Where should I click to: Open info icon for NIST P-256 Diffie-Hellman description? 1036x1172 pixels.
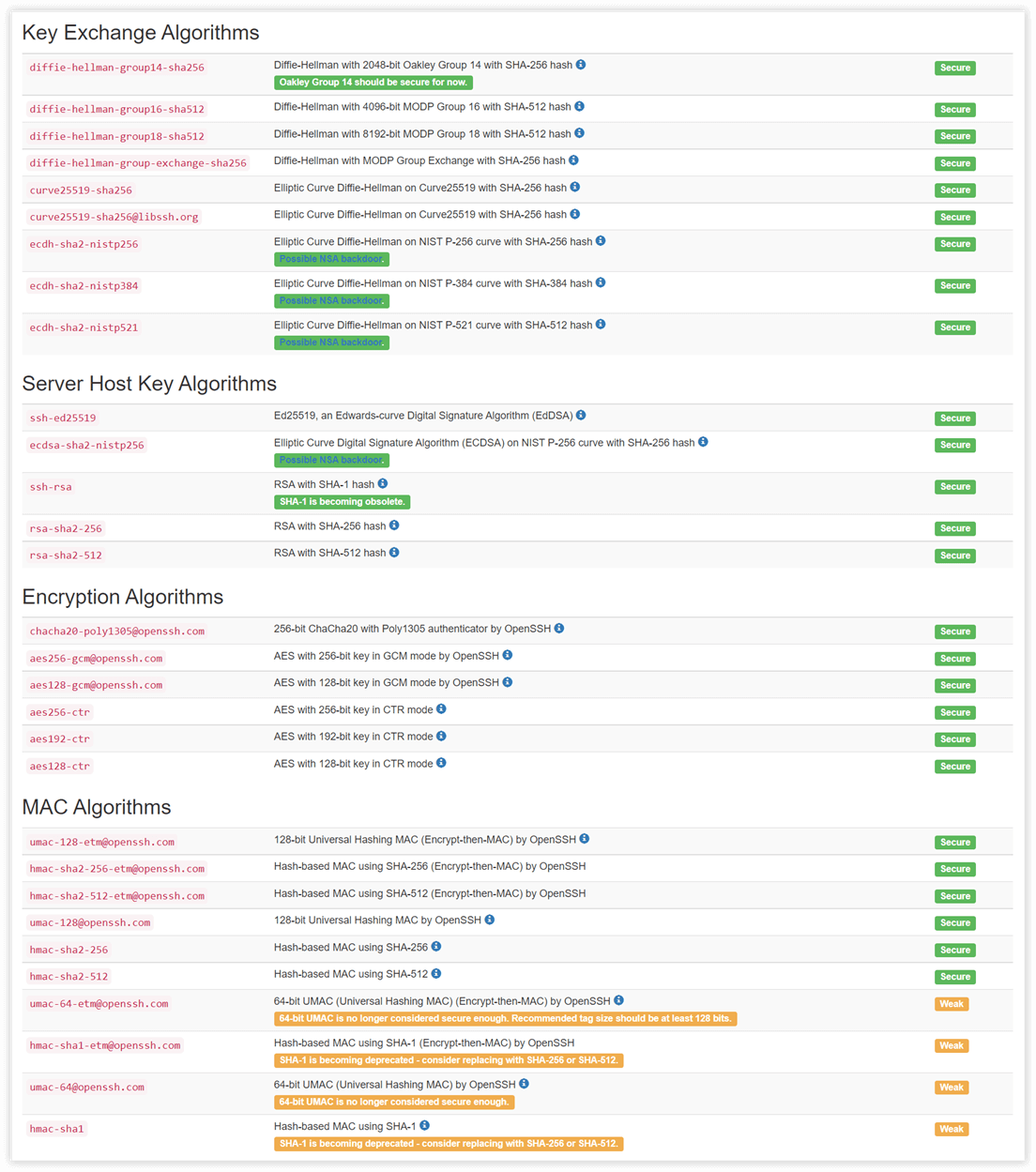coord(601,241)
